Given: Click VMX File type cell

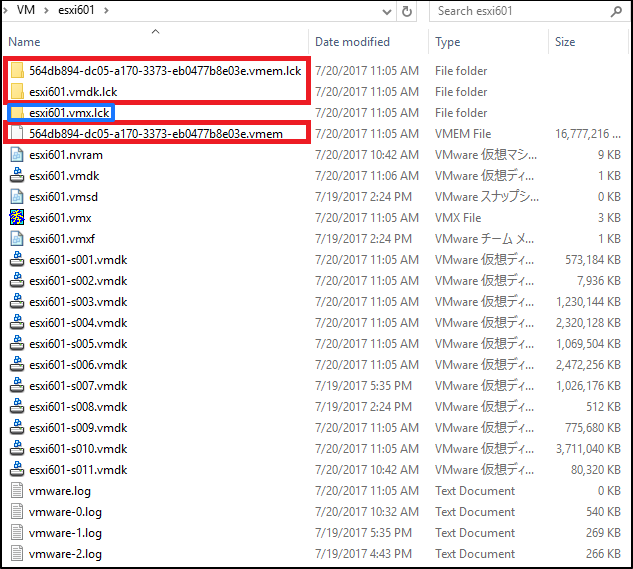Looking at the screenshot, I should pyautogui.click(x=458, y=218).
